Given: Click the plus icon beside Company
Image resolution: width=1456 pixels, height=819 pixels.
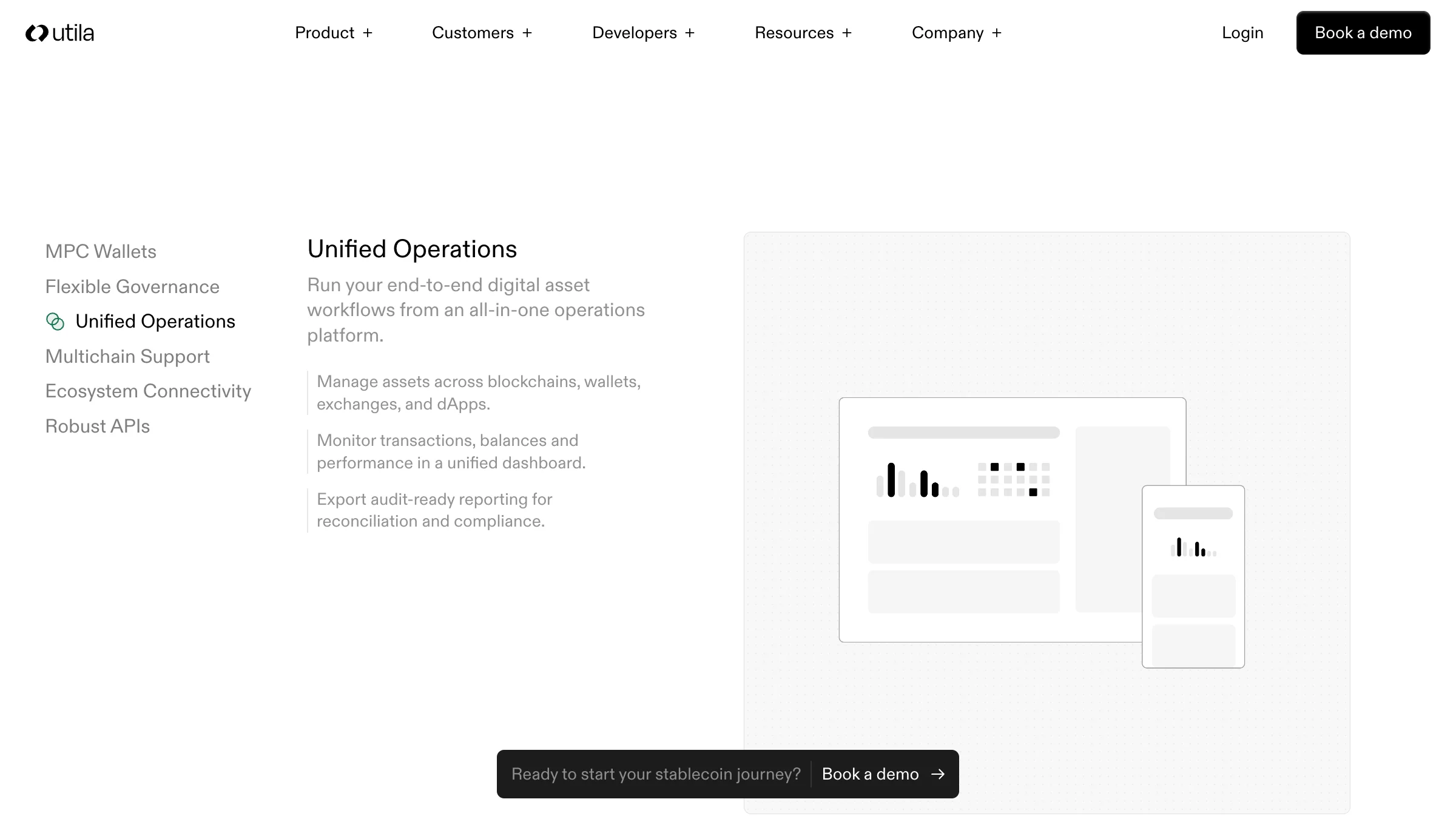Looking at the screenshot, I should (x=997, y=33).
